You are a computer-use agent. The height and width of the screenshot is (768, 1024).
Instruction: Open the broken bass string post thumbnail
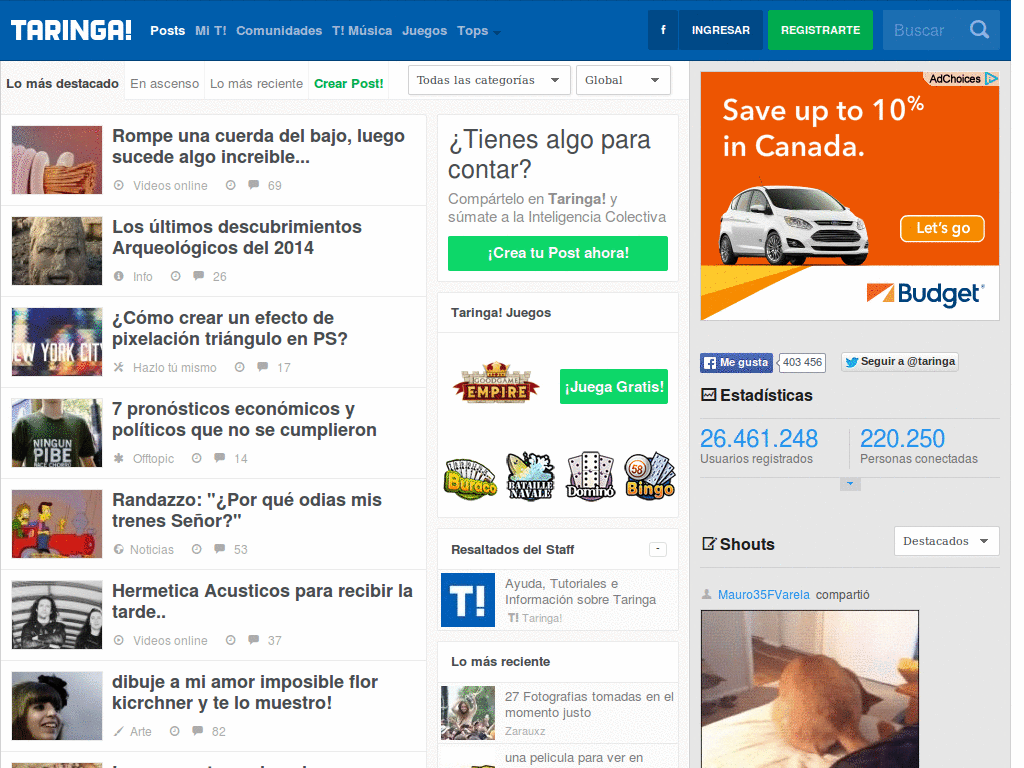coord(57,159)
